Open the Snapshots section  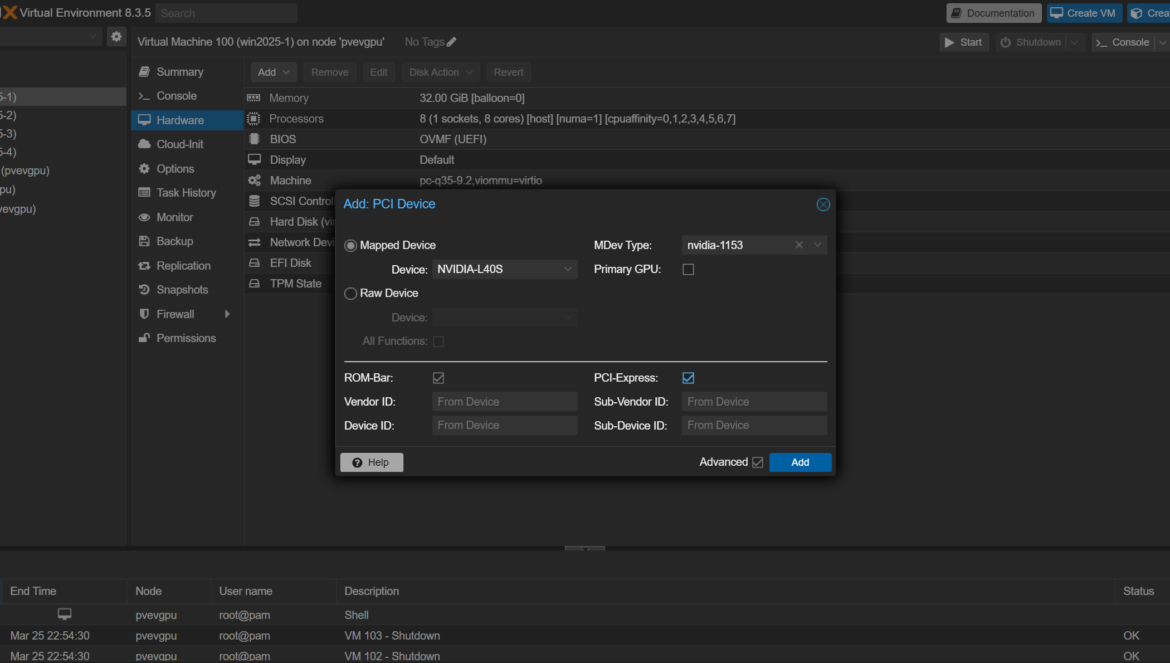187,289
